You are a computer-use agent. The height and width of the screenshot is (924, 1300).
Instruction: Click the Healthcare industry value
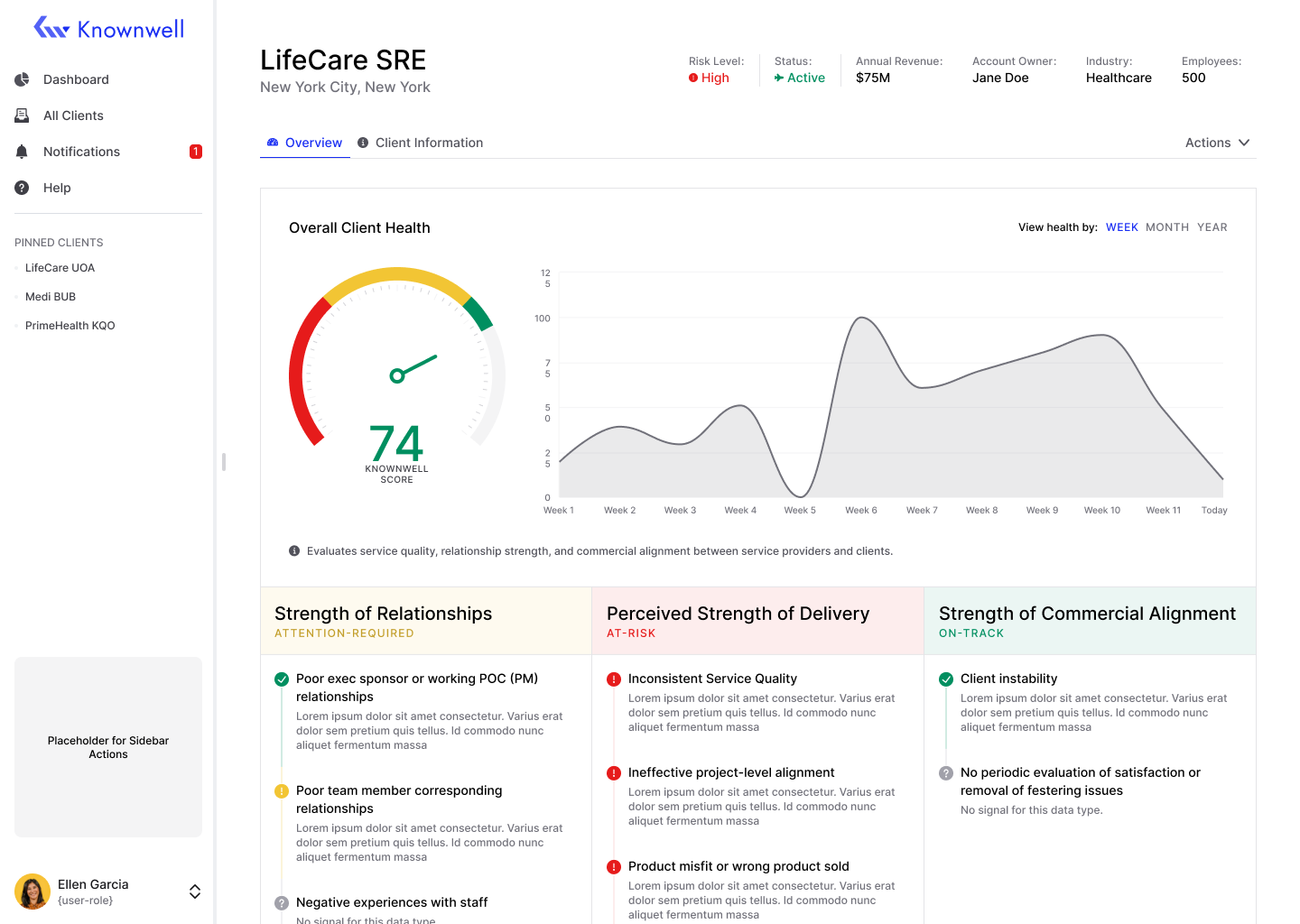[x=1119, y=78]
